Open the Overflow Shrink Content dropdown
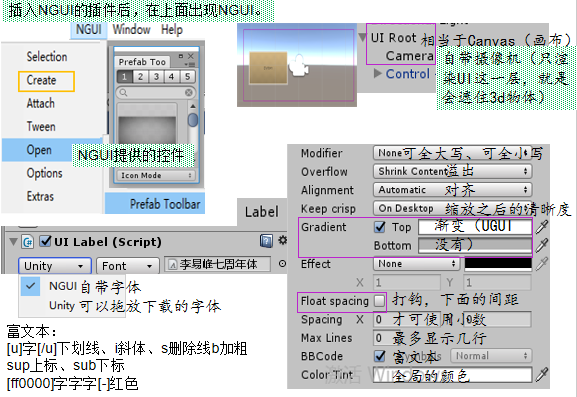 (x=453, y=171)
